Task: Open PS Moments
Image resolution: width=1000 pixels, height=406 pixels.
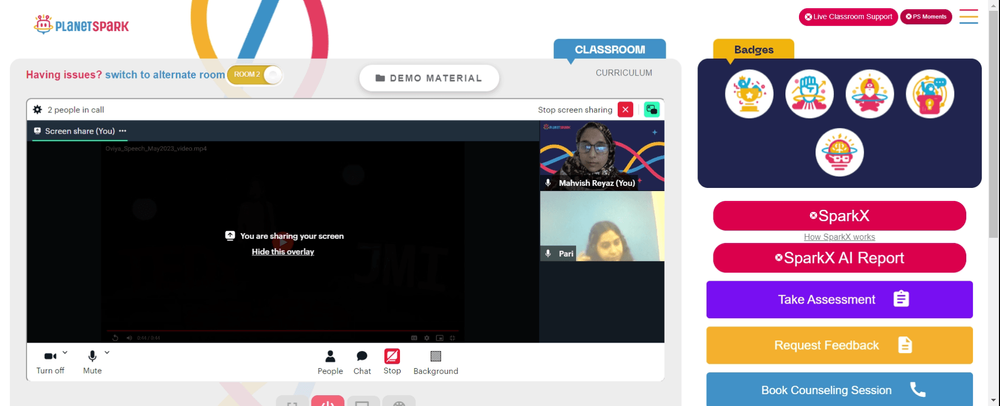Action: [x=925, y=17]
